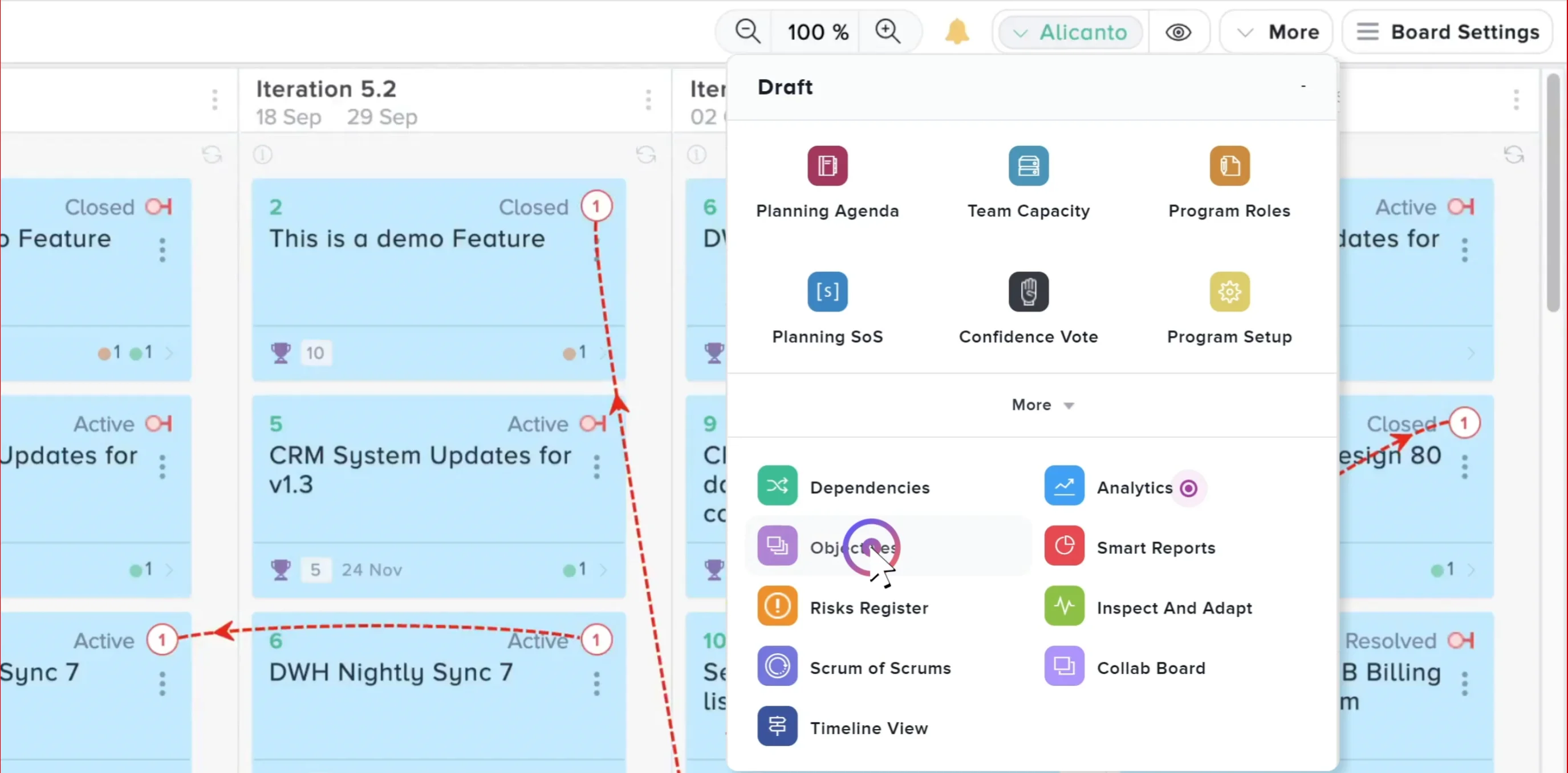The image size is (1568, 773).
Task: Open notifications bell
Action: point(956,32)
